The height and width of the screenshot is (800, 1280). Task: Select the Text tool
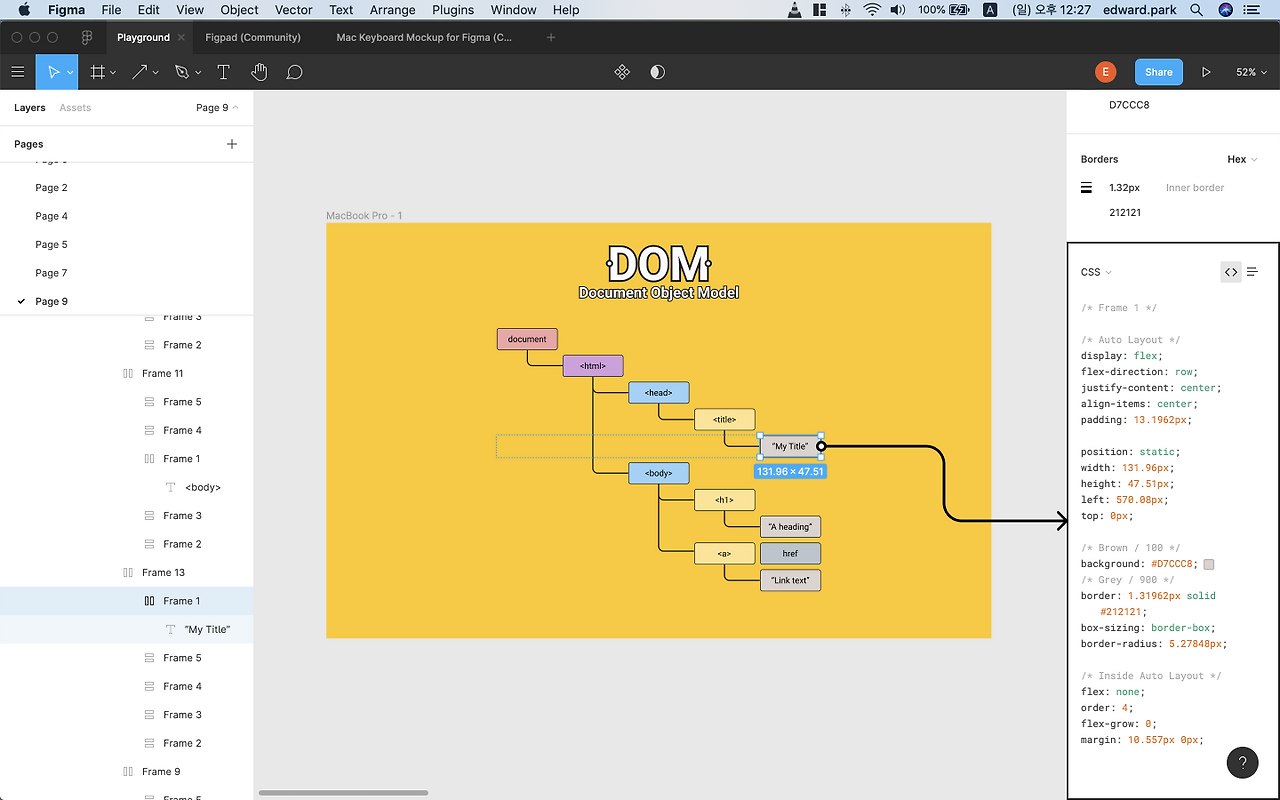pyautogui.click(x=223, y=72)
